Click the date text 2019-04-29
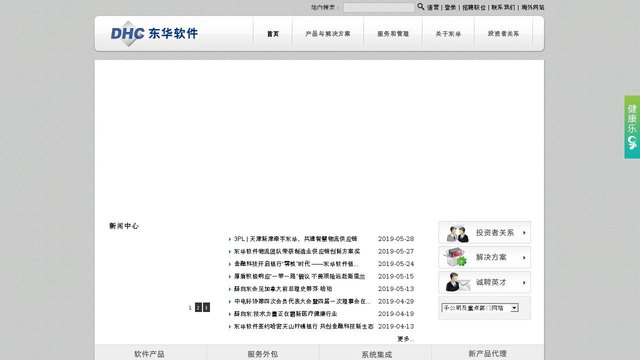640x360 pixels. pos(396,301)
